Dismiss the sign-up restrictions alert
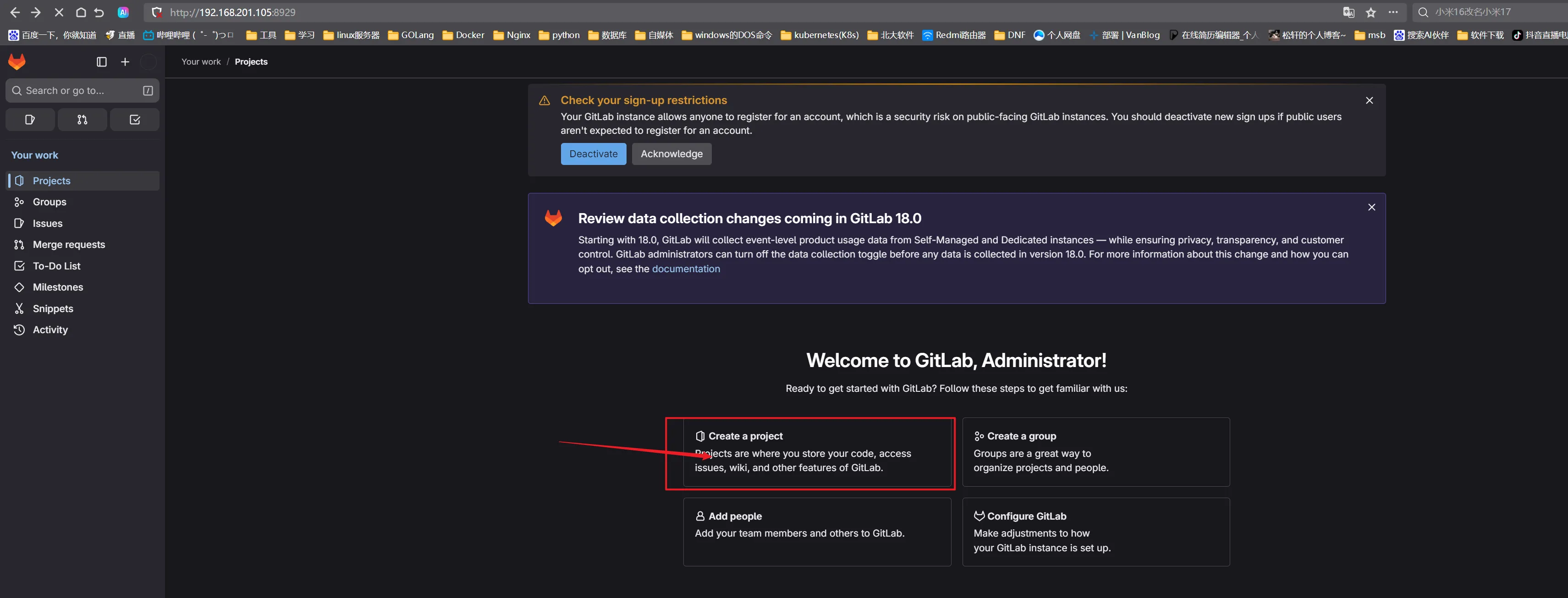This screenshot has width=1568, height=598. coord(1369,100)
